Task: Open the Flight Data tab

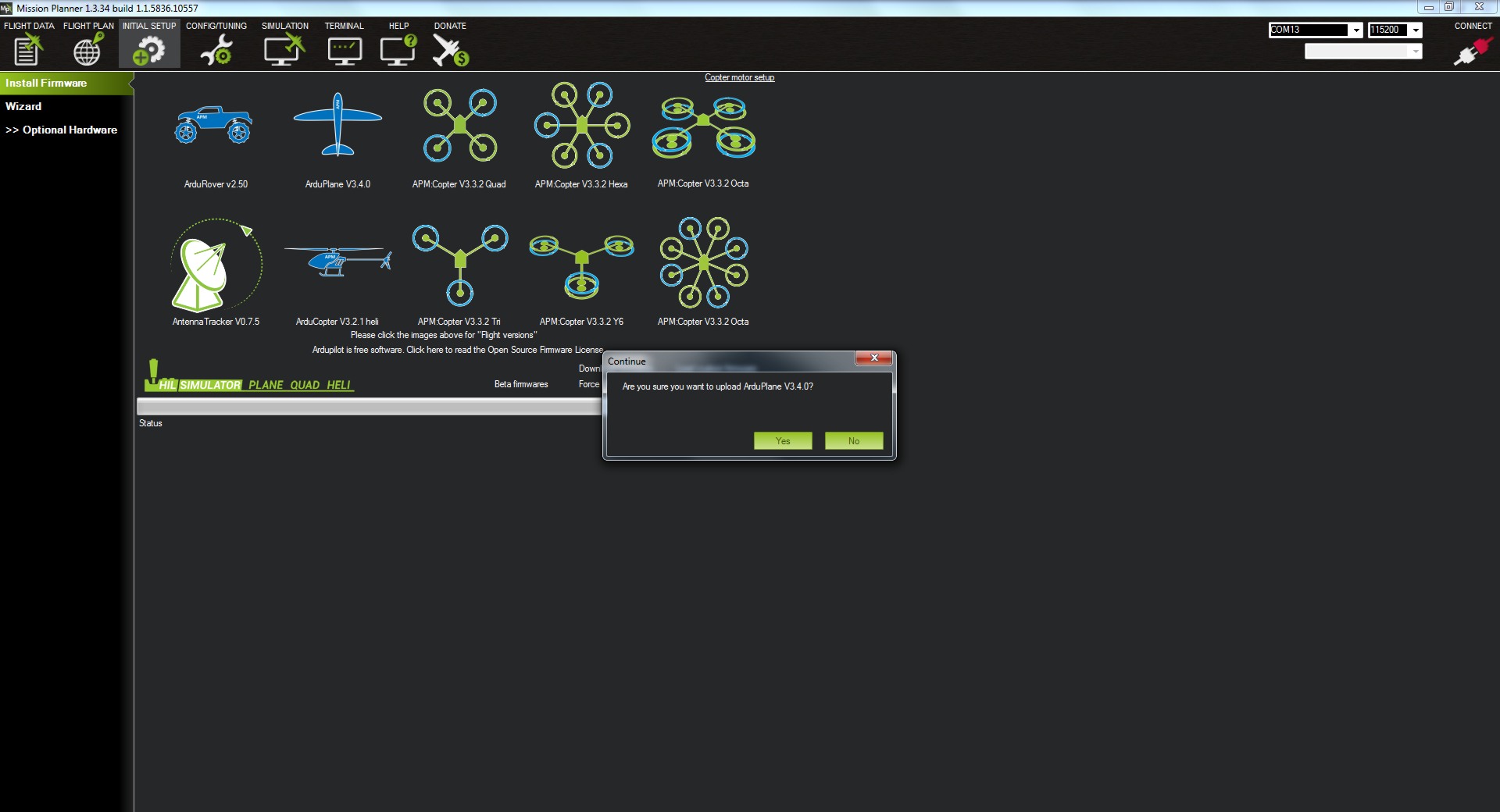Action: click(29, 44)
